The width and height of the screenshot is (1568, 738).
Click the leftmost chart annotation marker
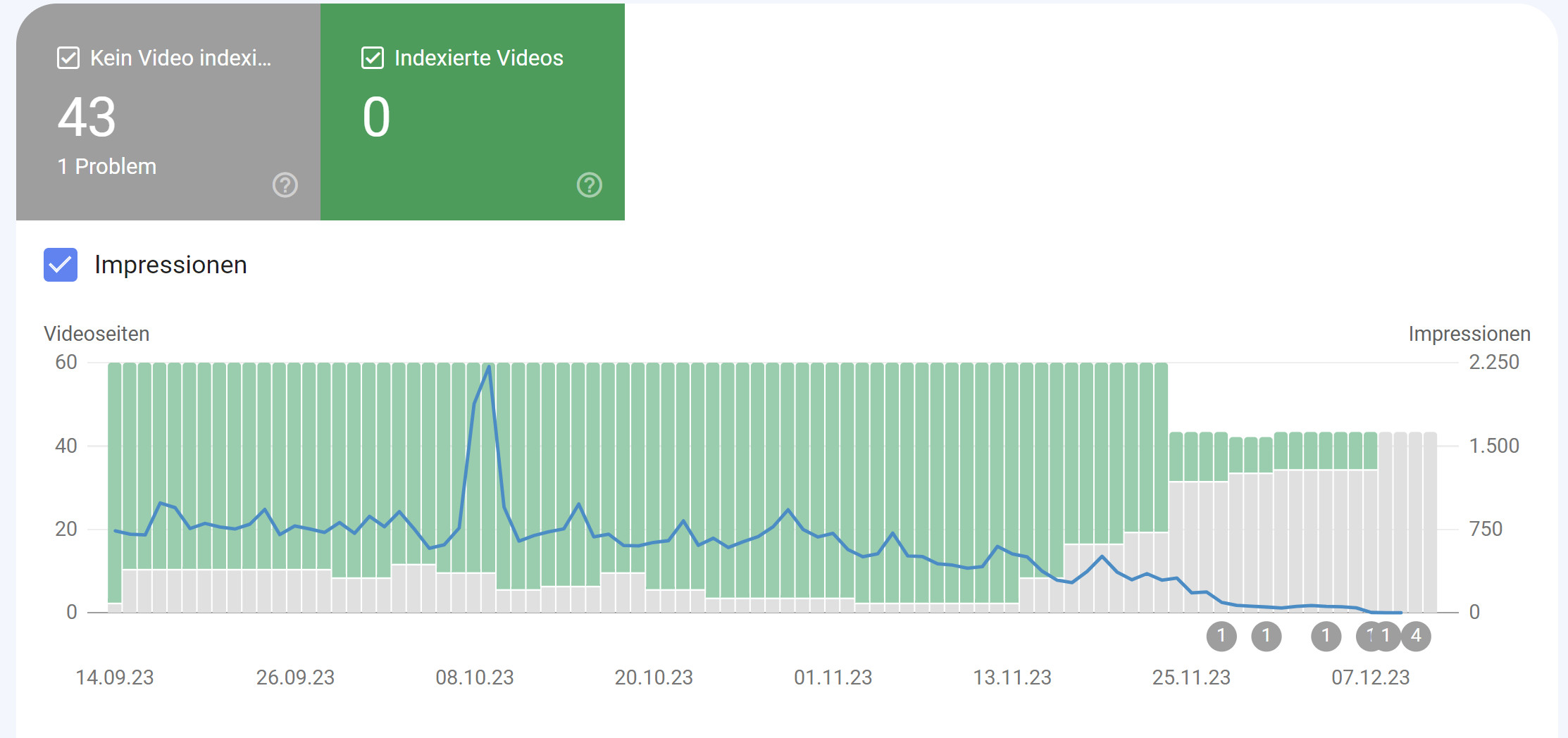(1221, 637)
